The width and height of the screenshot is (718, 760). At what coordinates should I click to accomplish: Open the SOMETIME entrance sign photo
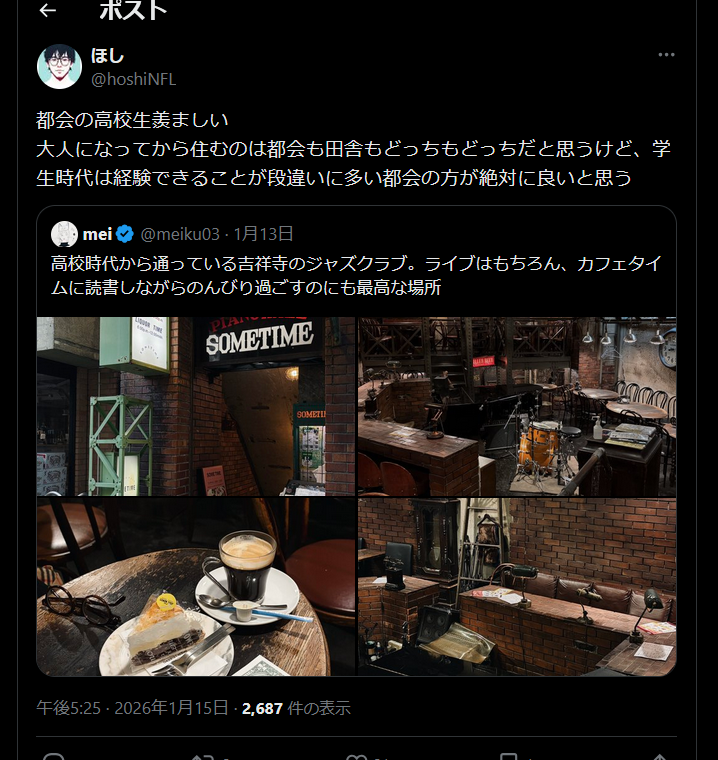click(196, 406)
